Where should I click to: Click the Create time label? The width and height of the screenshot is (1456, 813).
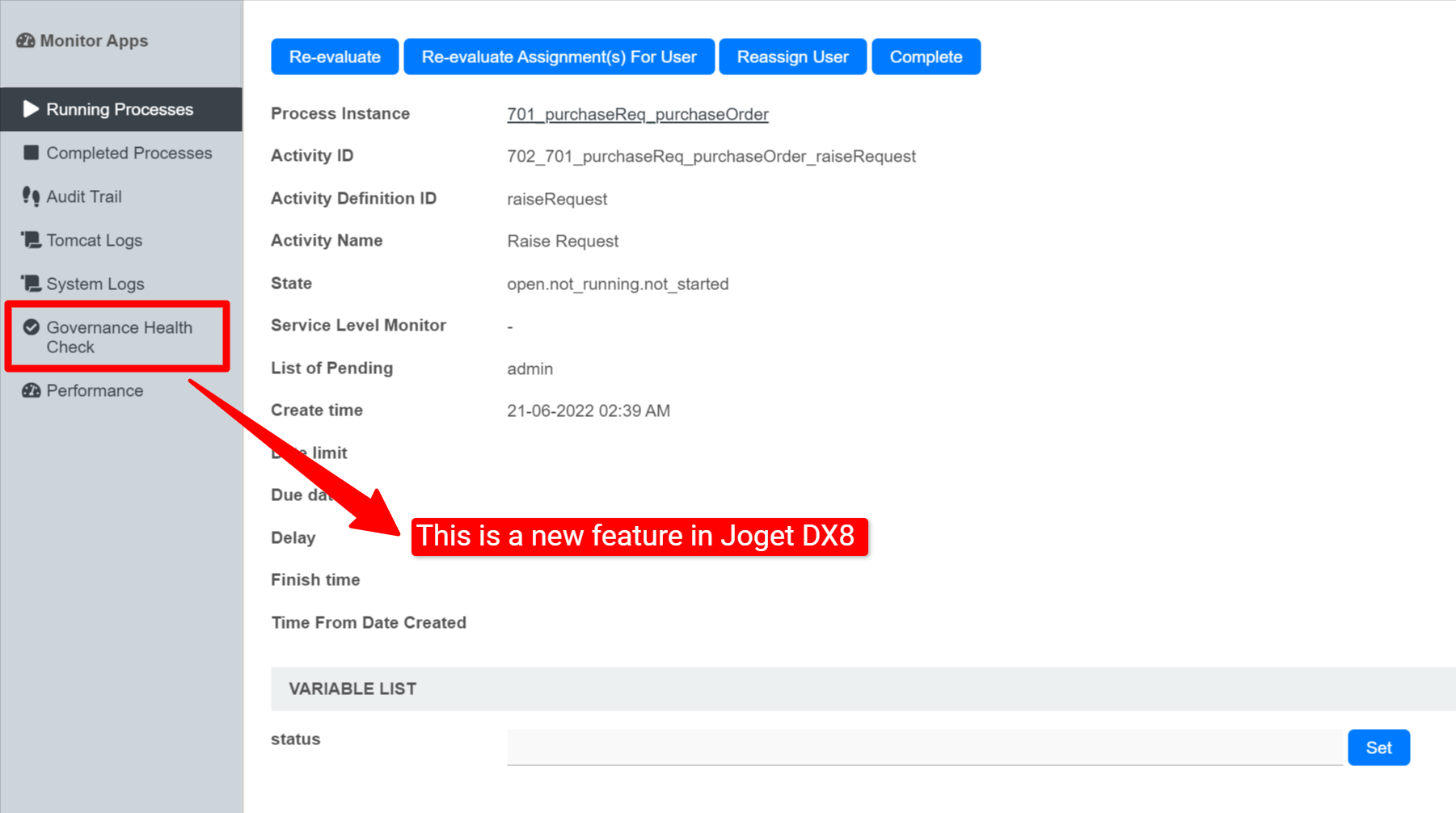click(317, 411)
